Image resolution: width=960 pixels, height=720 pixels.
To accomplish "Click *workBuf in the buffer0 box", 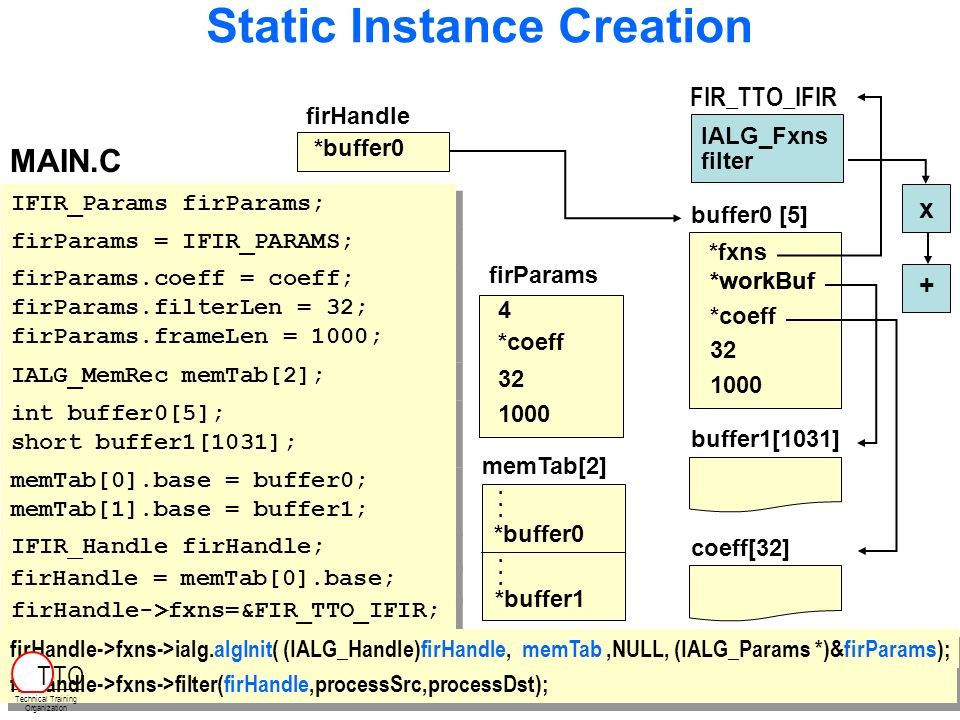I will 762,282.
